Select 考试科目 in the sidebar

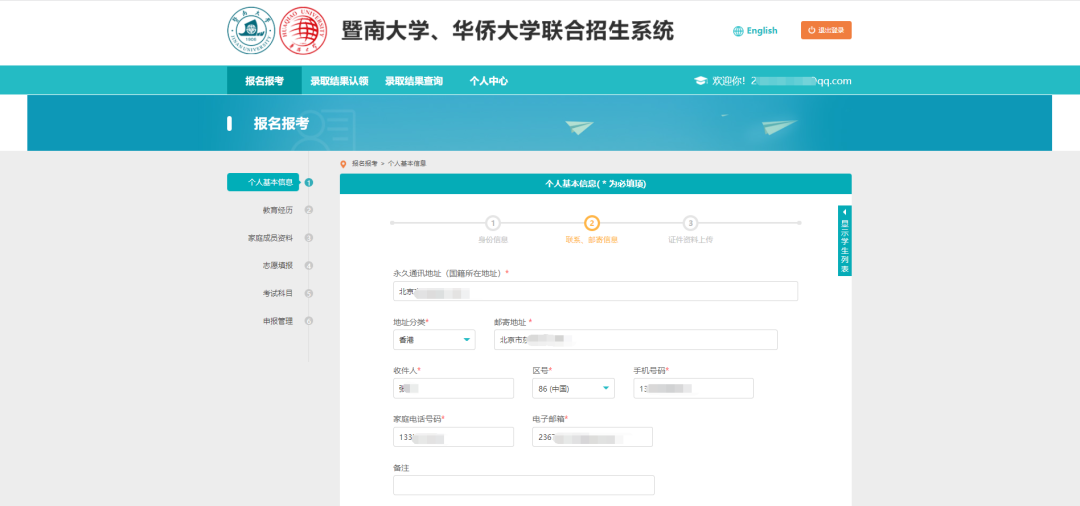pyautogui.click(x=278, y=293)
